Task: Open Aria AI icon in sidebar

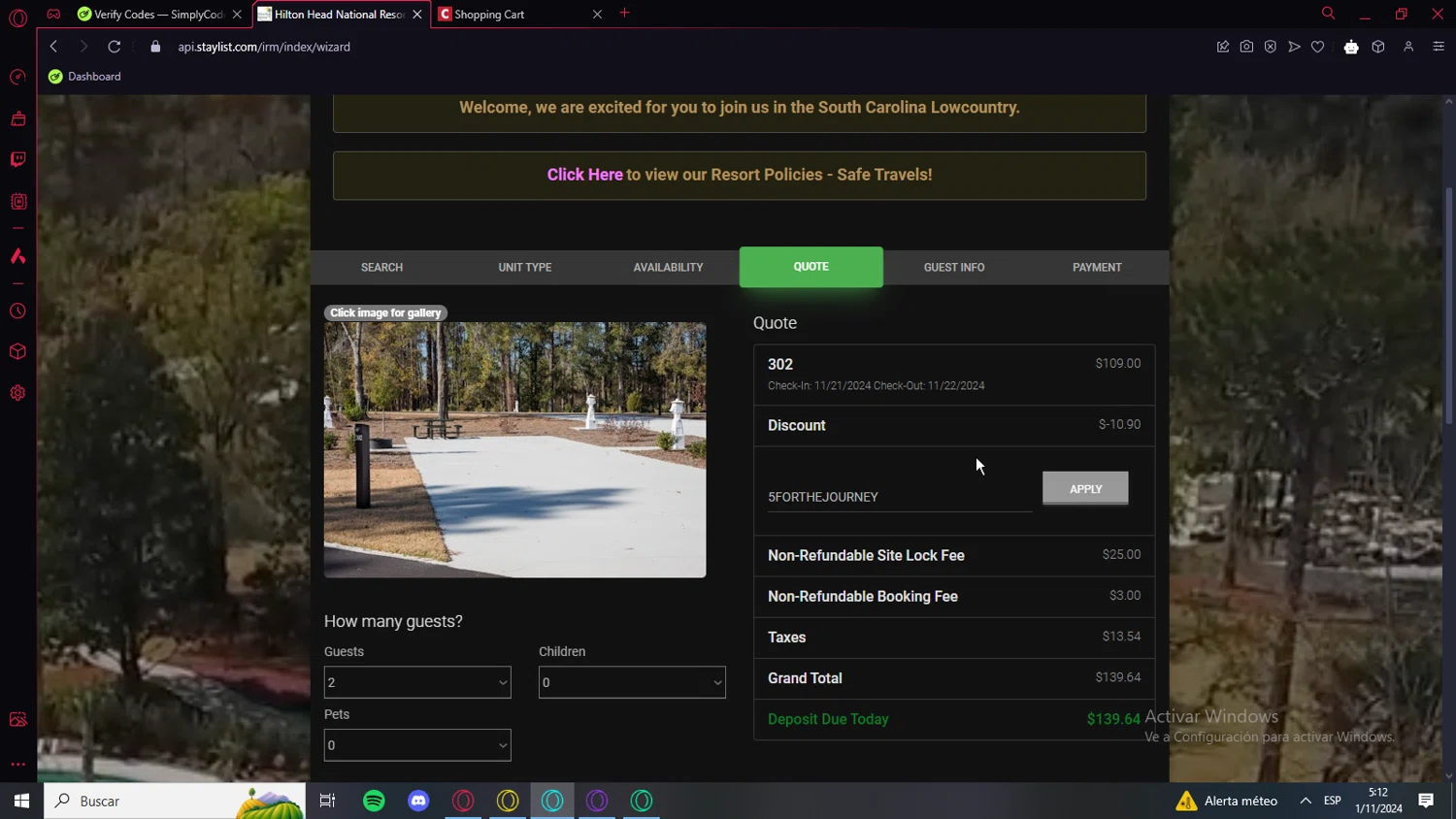Action: pyautogui.click(x=17, y=256)
